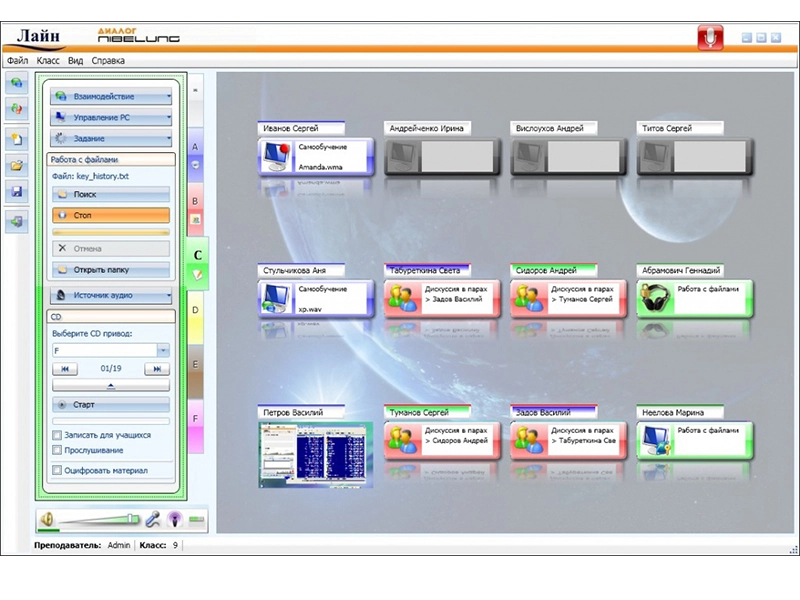800x600 pixels.
Task: Click the new document icon in left sidebar
Action: (17, 138)
